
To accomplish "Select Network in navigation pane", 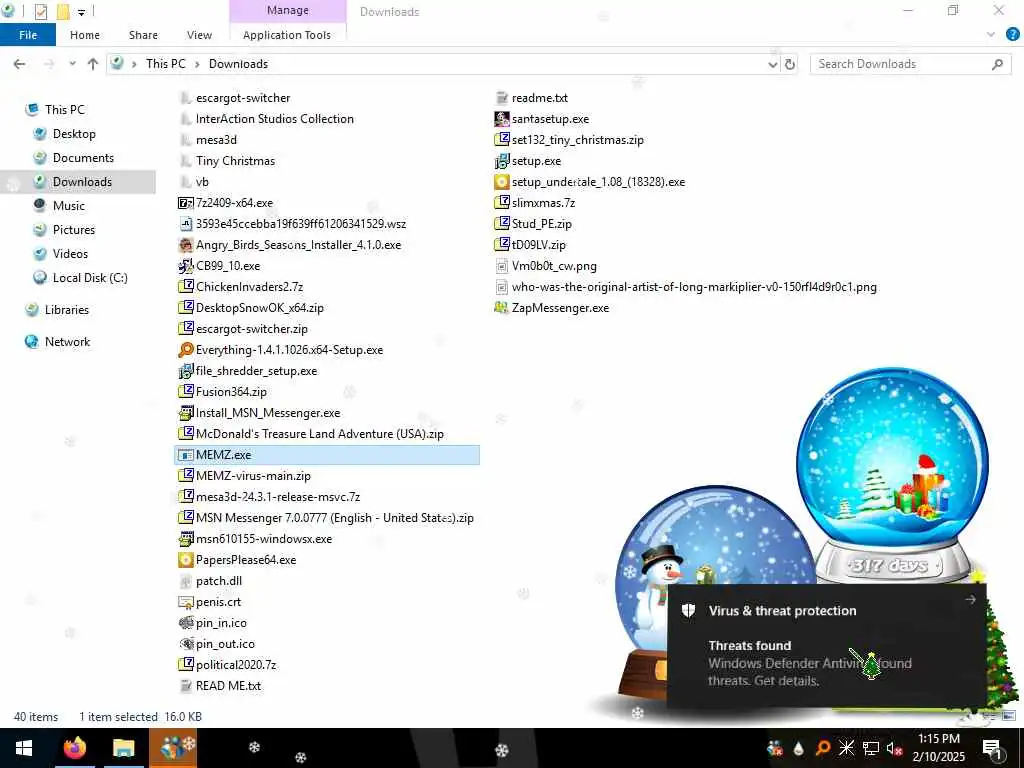I will [67, 342].
